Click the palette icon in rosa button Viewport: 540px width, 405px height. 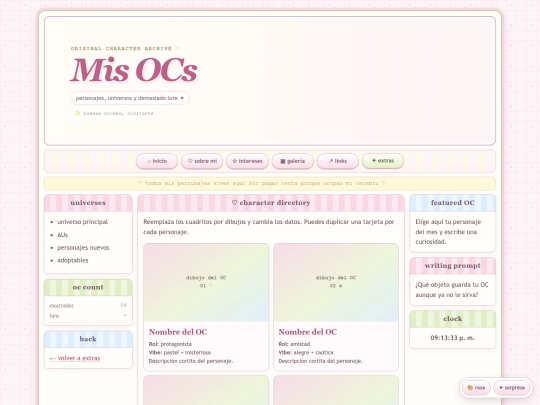pyautogui.click(x=470, y=388)
